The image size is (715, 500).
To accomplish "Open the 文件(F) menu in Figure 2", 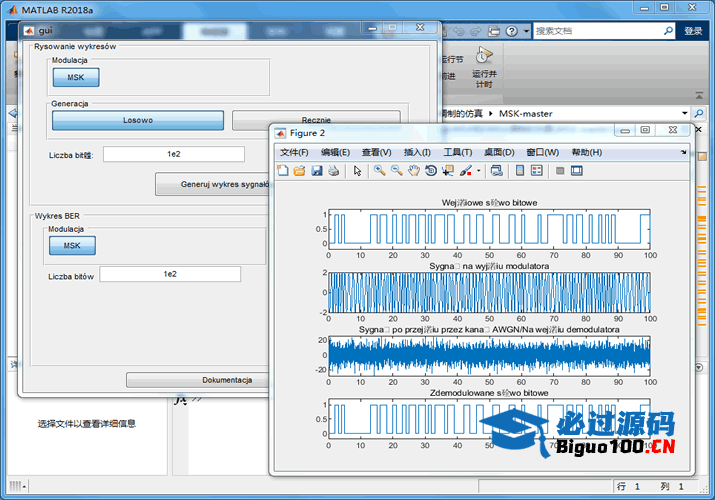I will [294, 152].
